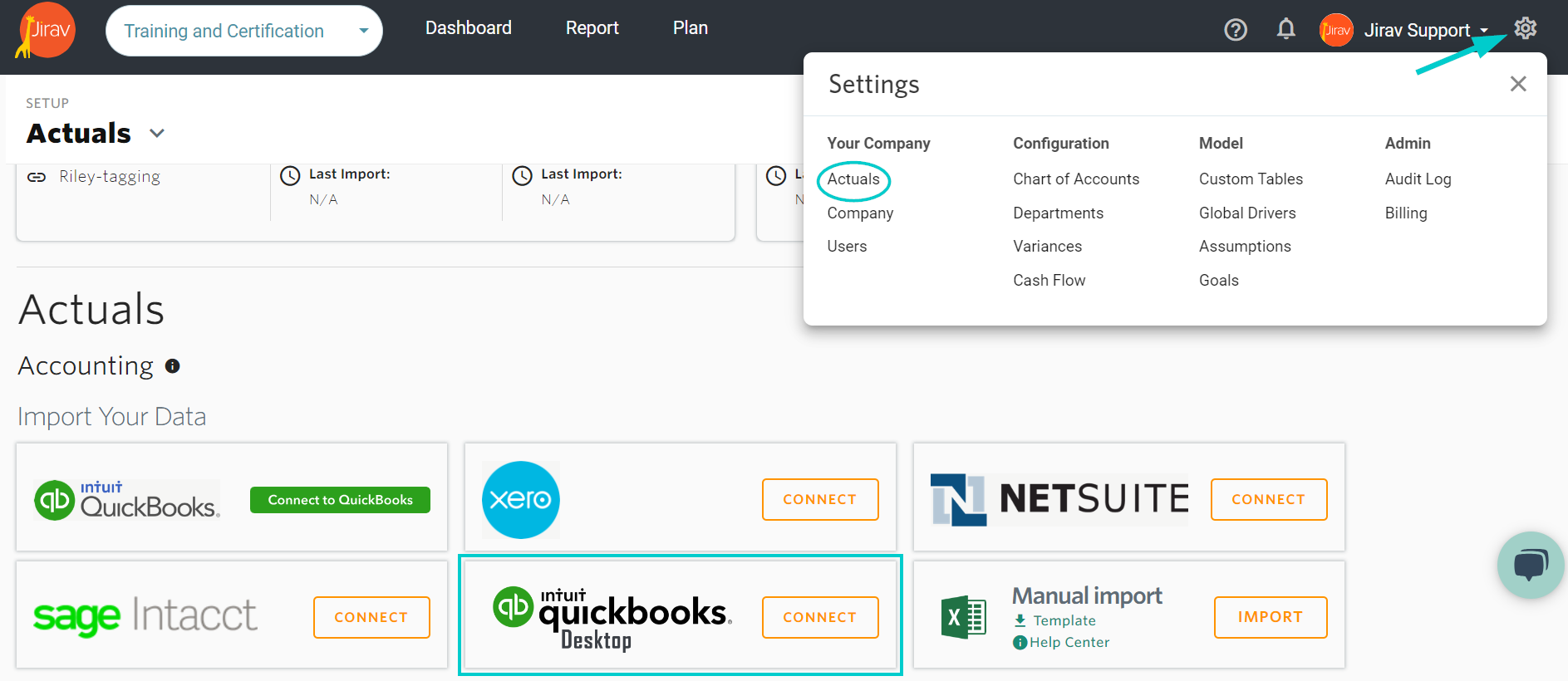Close the Settings panel
1568x681 pixels.
pyautogui.click(x=1518, y=84)
